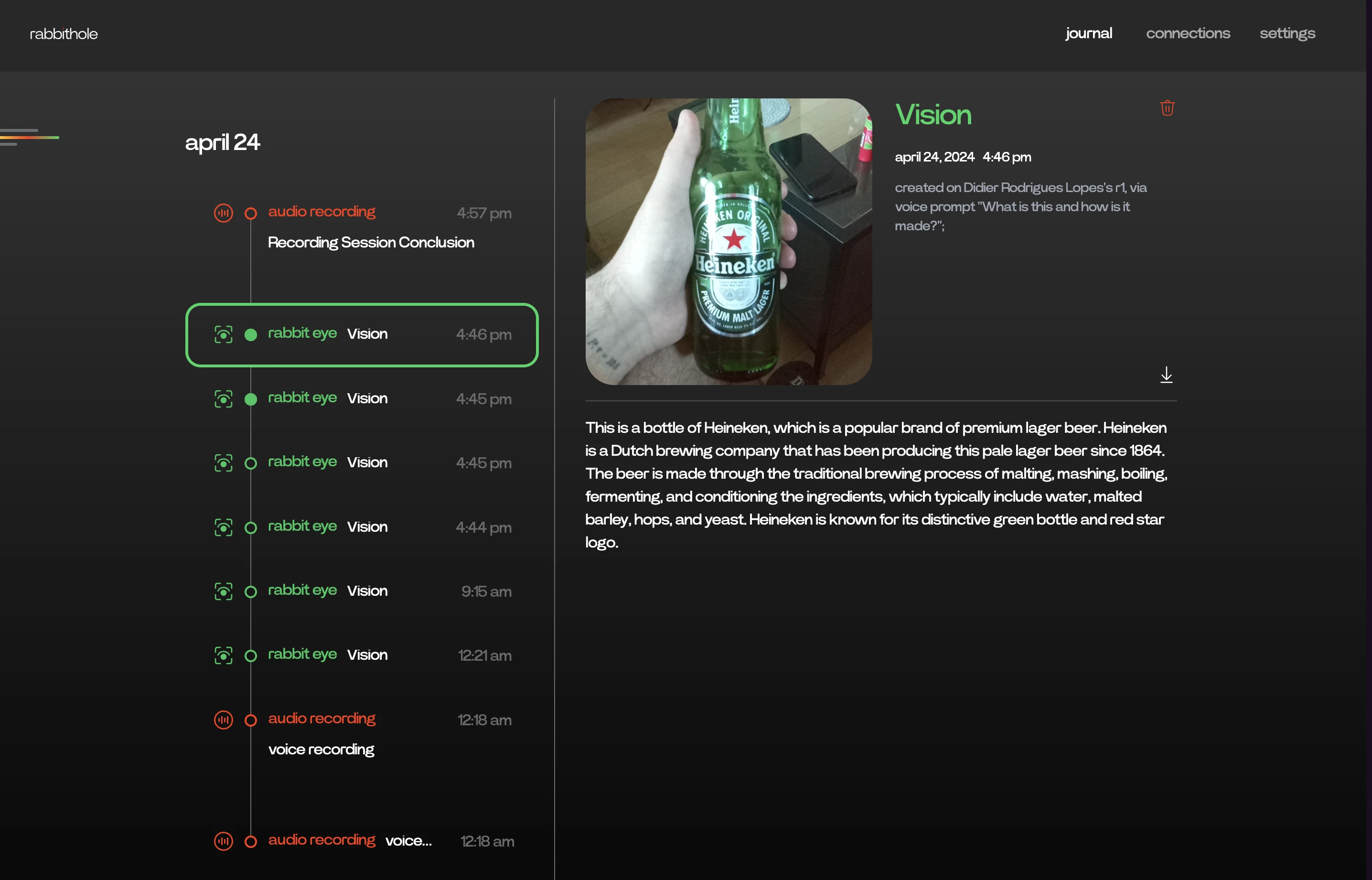Click audio waveform icon of 4:57 pm recording
1372x880 pixels.
[x=224, y=213]
